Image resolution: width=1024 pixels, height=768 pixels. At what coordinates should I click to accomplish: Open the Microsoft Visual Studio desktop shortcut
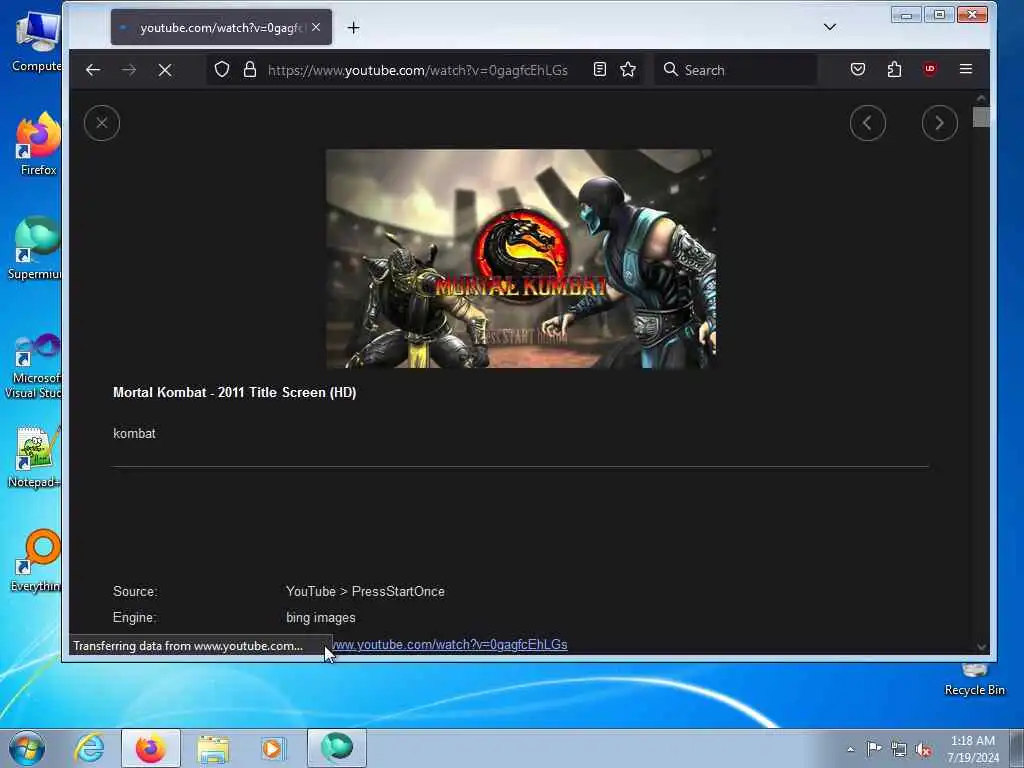34,366
